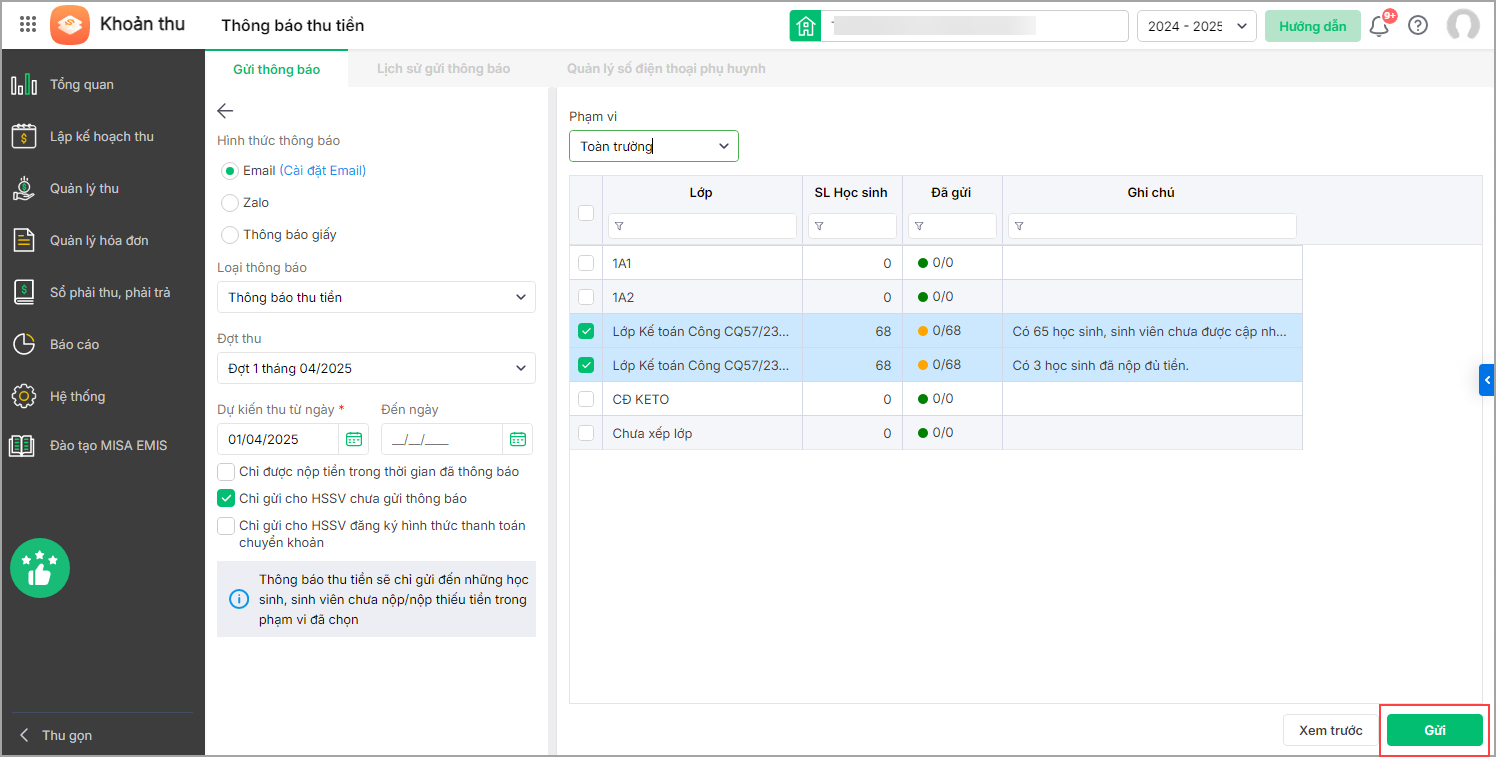Select the Thông báo giấy option
The height and width of the screenshot is (757, 1496).
tap(230, 235)
